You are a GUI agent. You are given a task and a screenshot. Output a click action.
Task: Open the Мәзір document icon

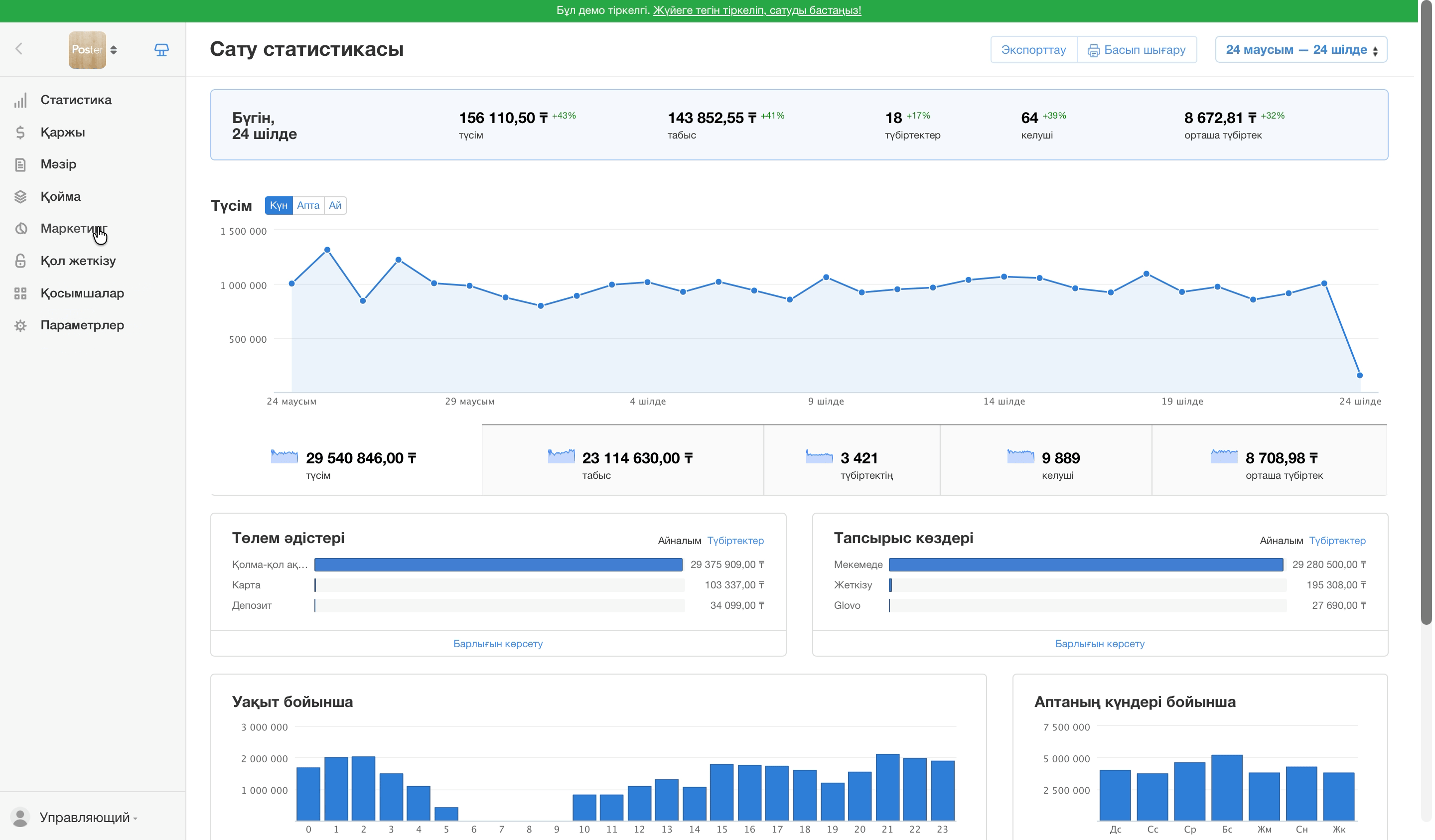[x=20, y=164]
